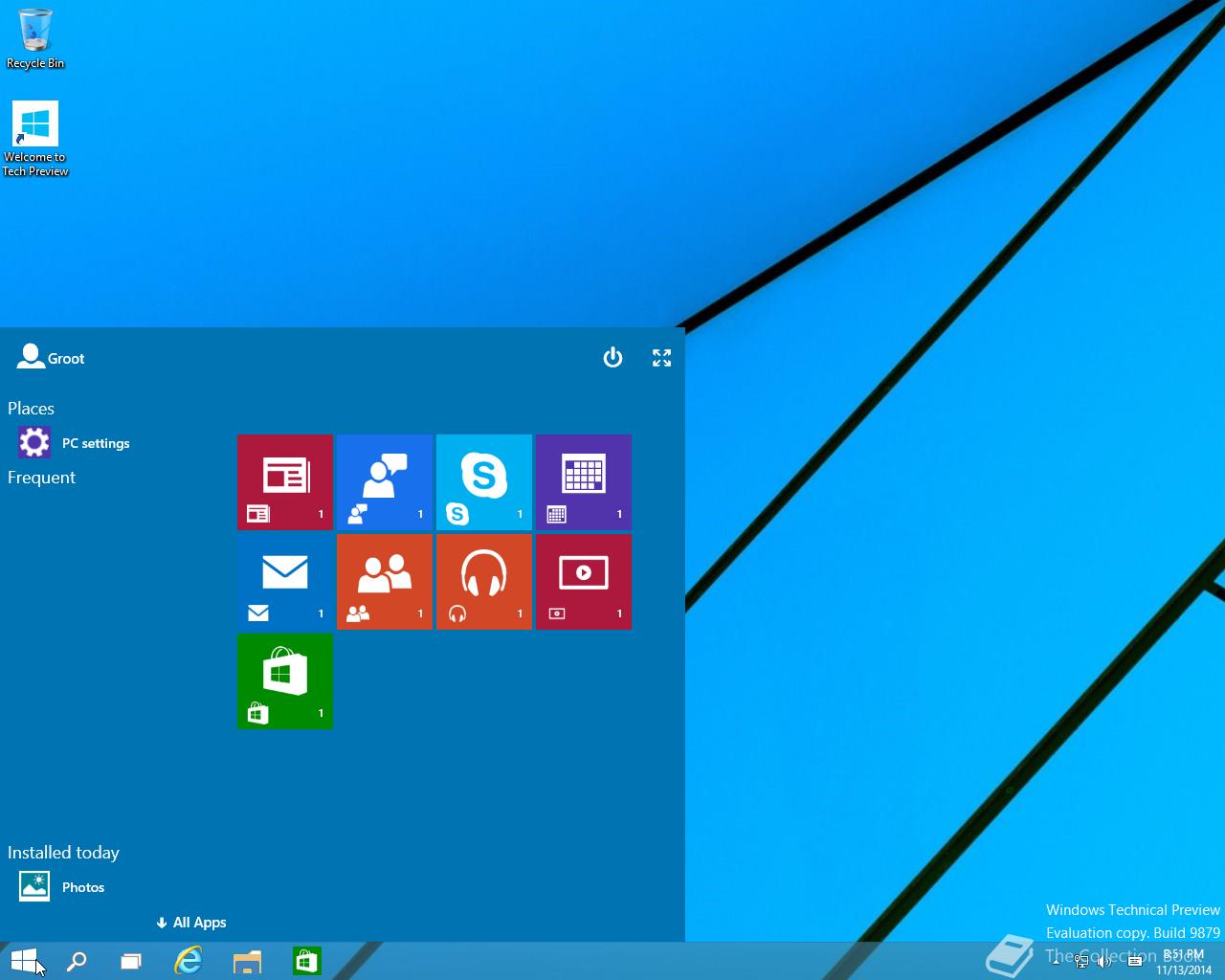Open the News tile
The height and width of the screenshot is (980, 1225).
[x=285, y=482]
